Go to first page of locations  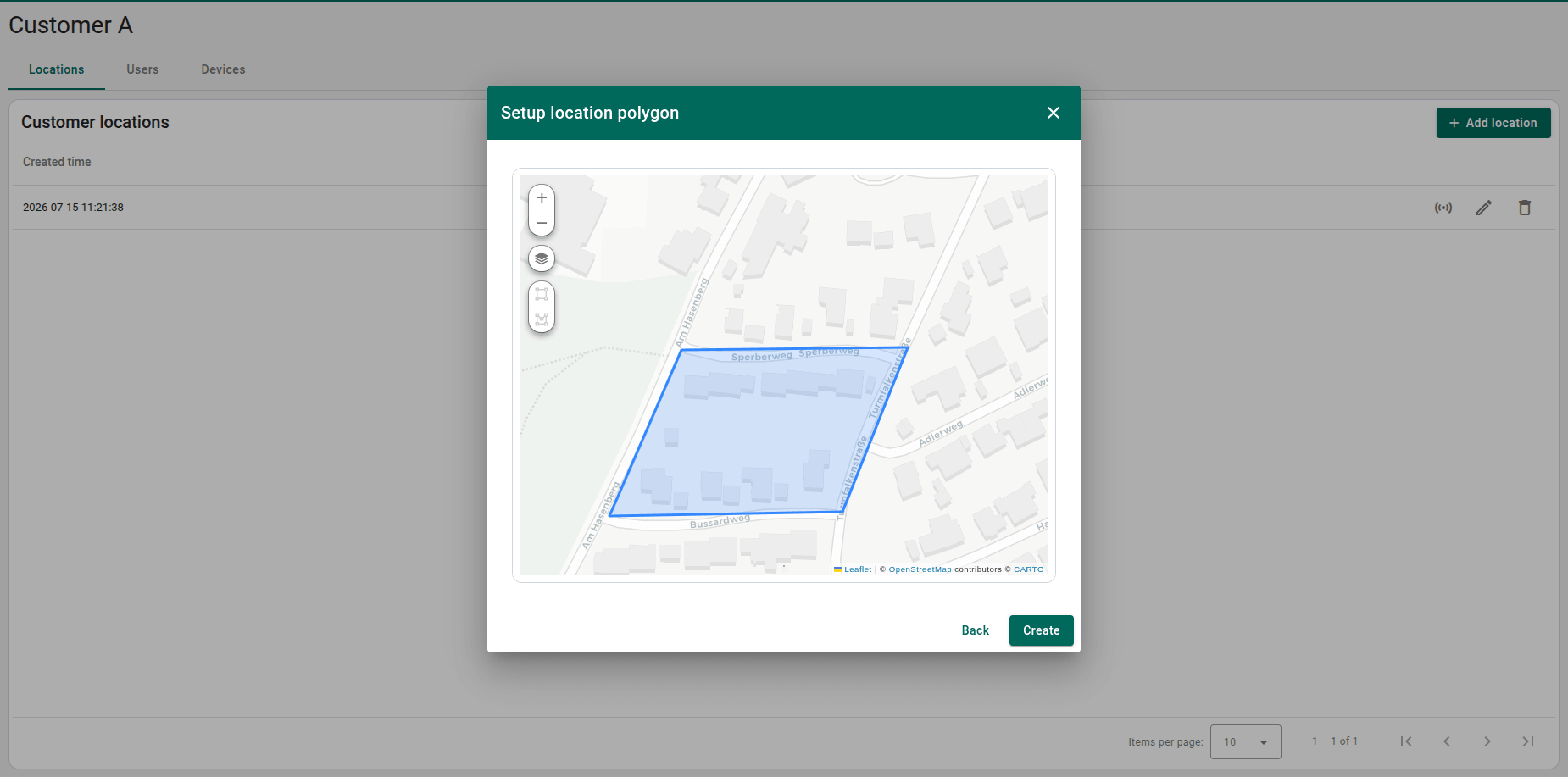[1406, 741]
